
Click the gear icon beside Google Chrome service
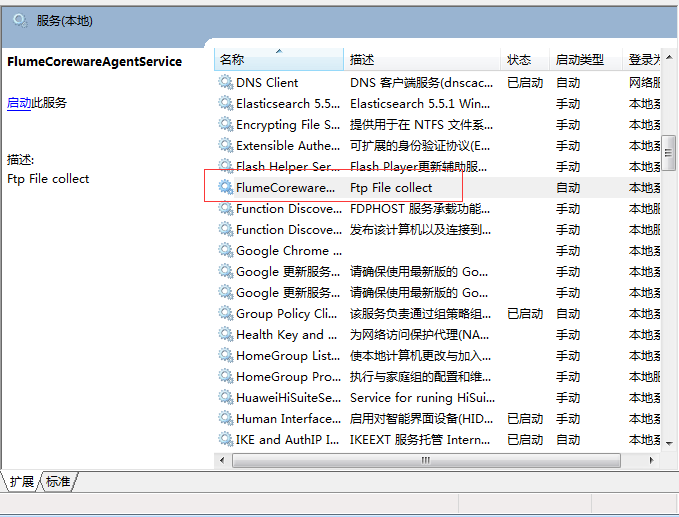pos(226,250)
